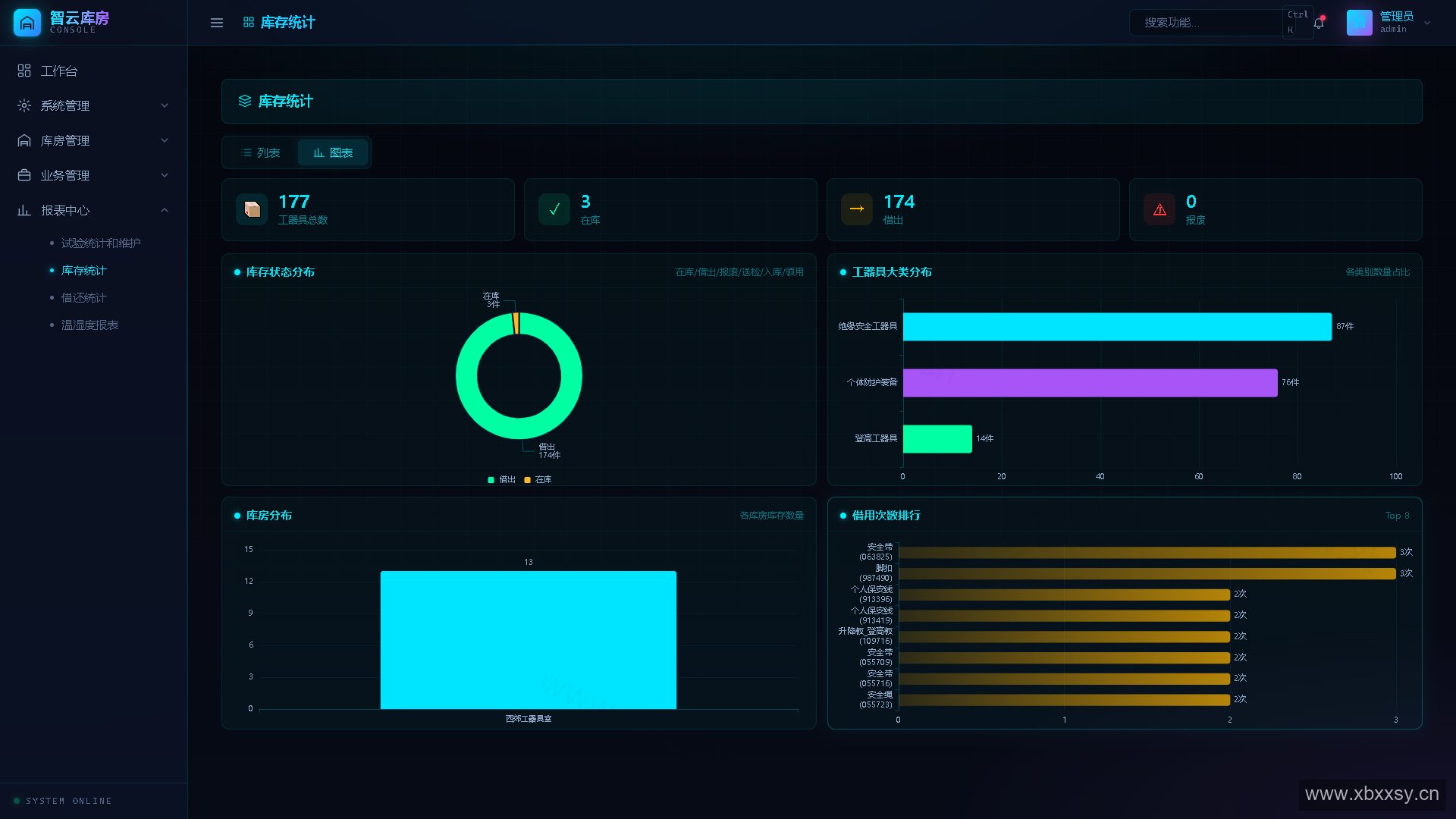Image resolution: width=1456 pixels, height=819 pixels.
Task: Click the 绝缘安全工器具 cyan bar
Action: (x=1117, y=326)
